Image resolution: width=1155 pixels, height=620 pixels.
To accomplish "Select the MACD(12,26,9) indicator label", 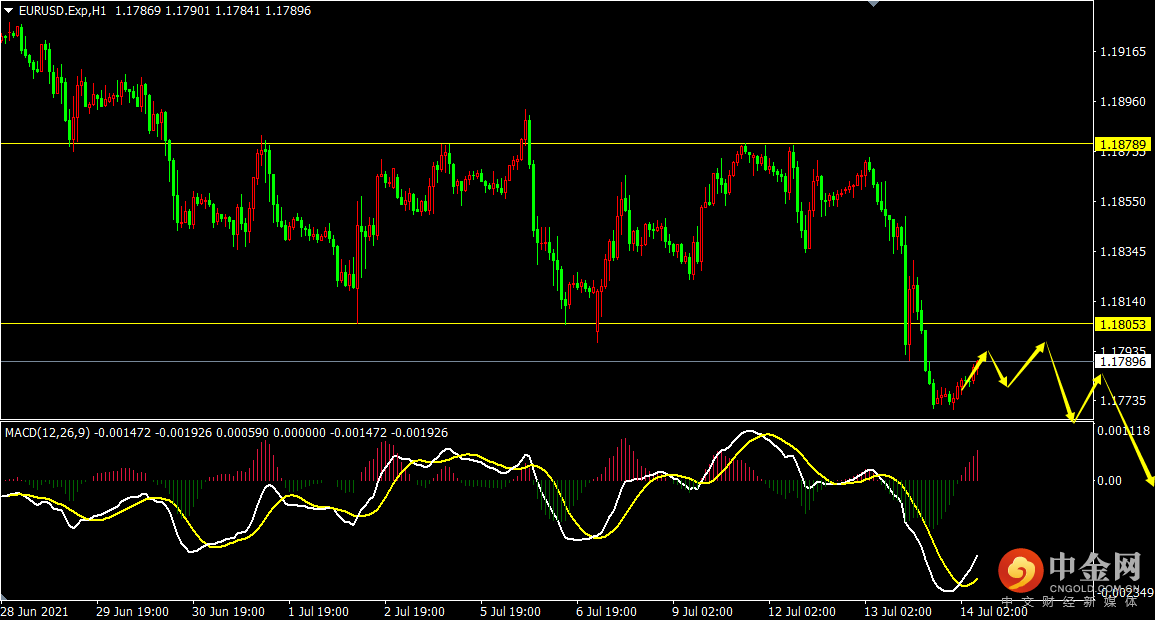I will click(48, 433).
